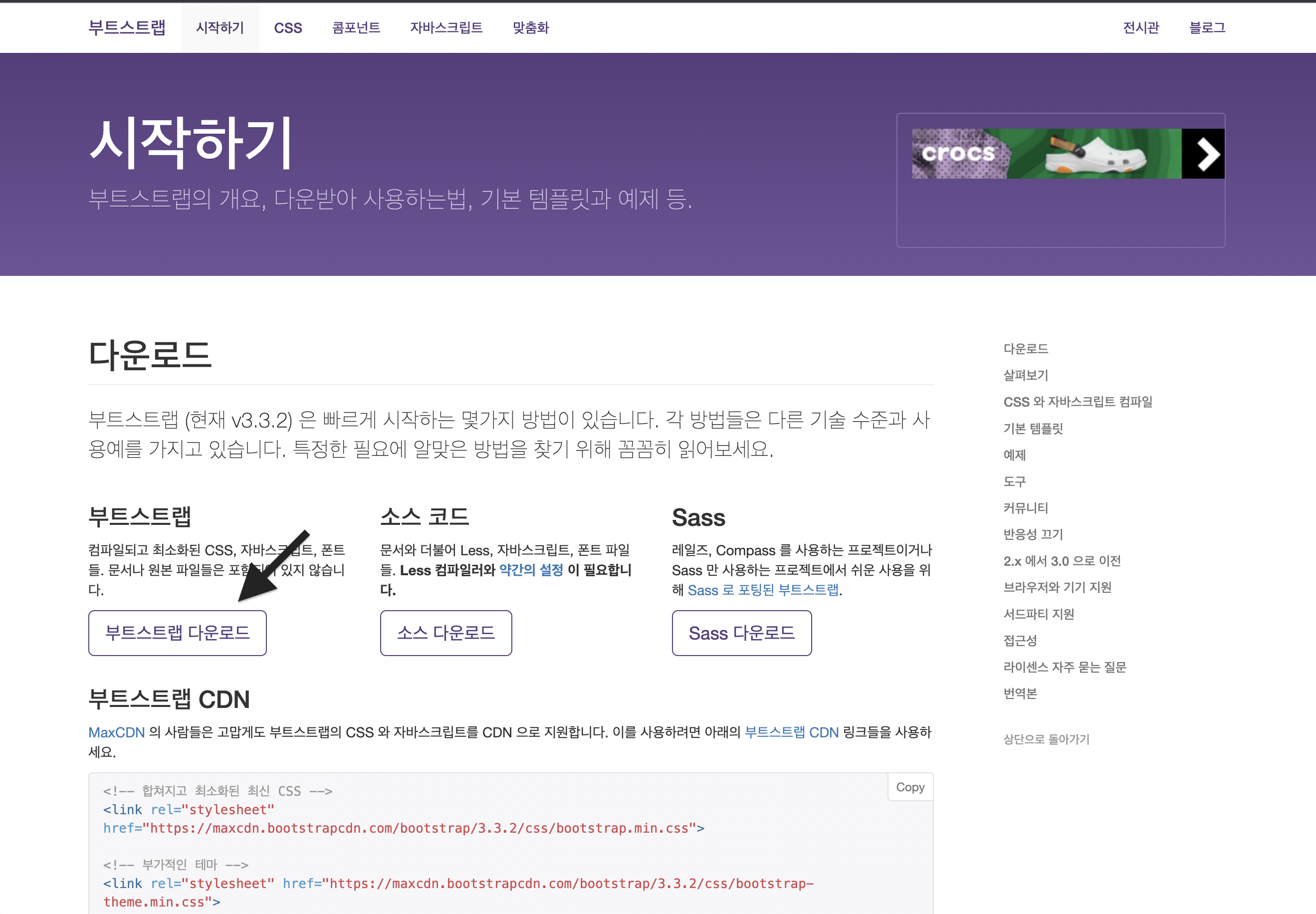Viewport: 1316px width, 914px height.
Task: Jump to 다운로드 in sidebar
Action: [1026, 349]
